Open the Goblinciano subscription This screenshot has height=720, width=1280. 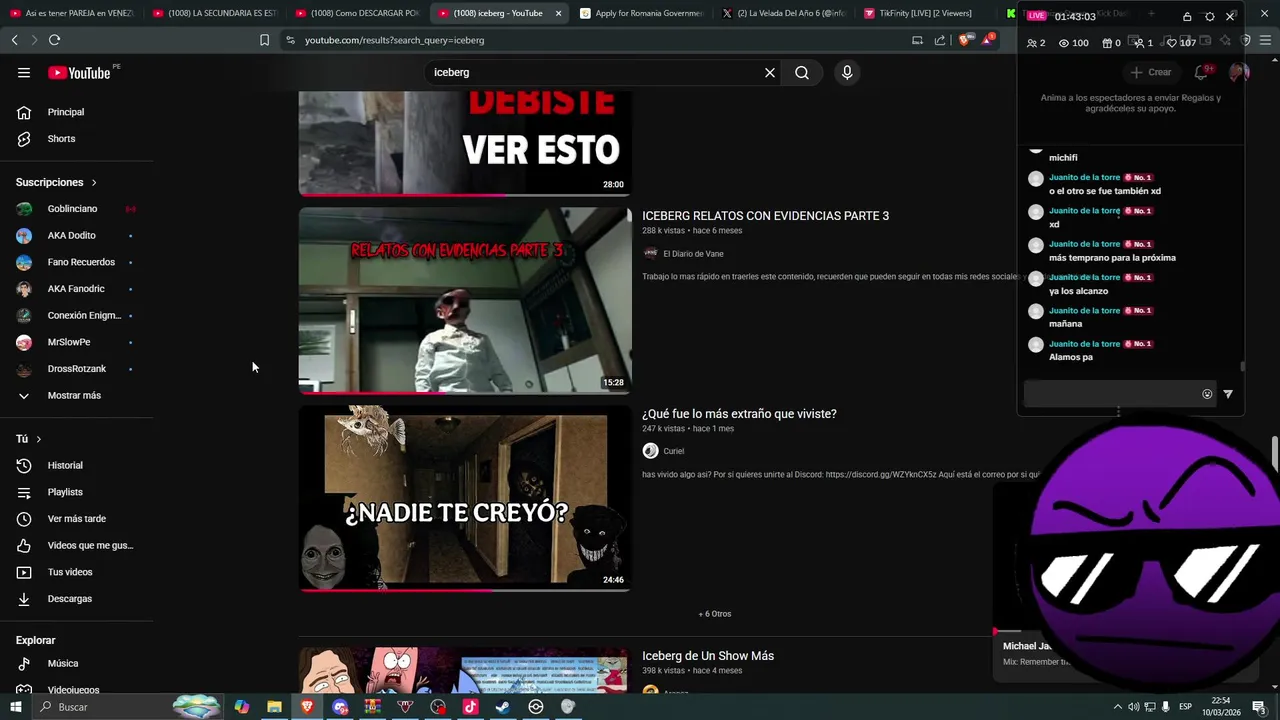(72, 209)
